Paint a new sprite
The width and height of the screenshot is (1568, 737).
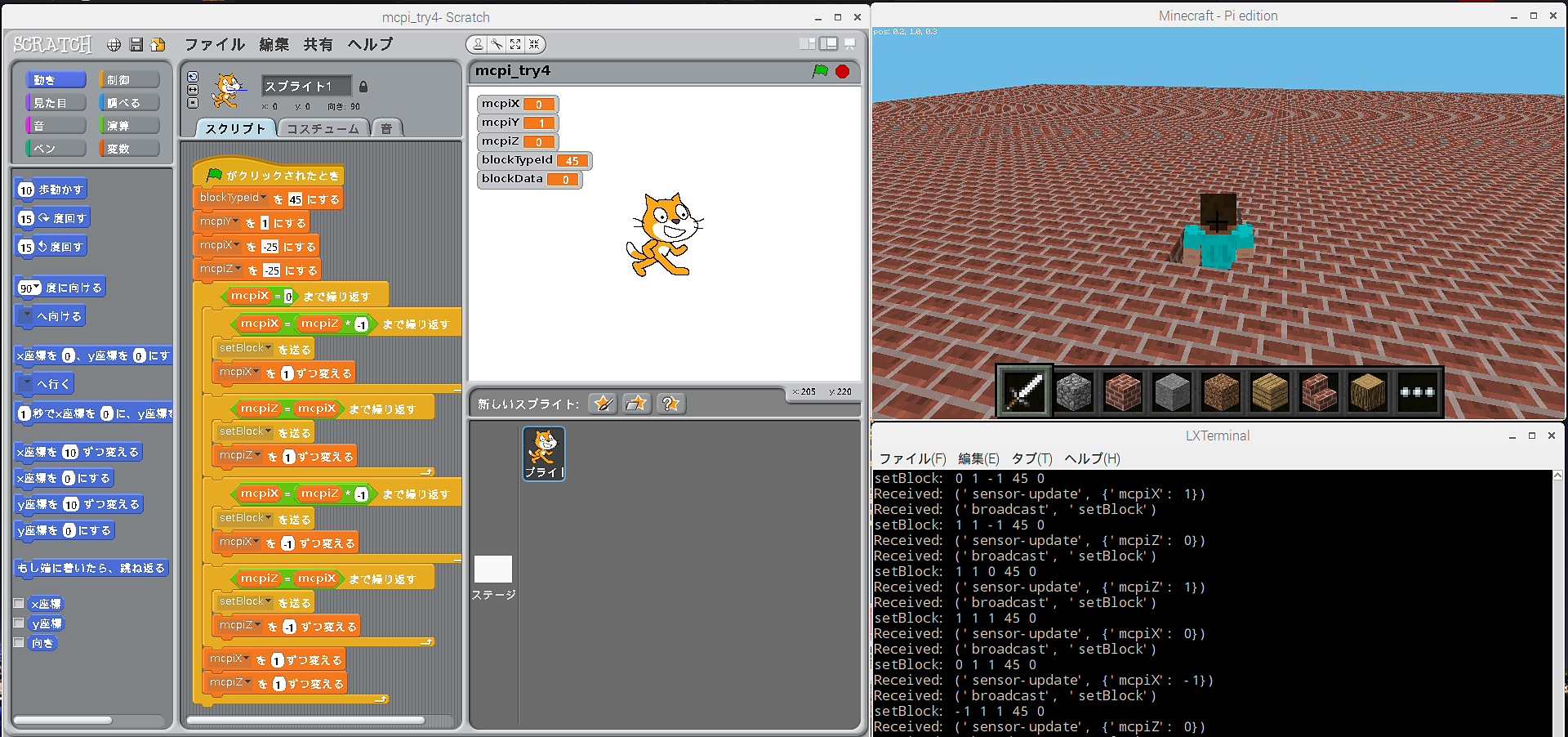603,403
